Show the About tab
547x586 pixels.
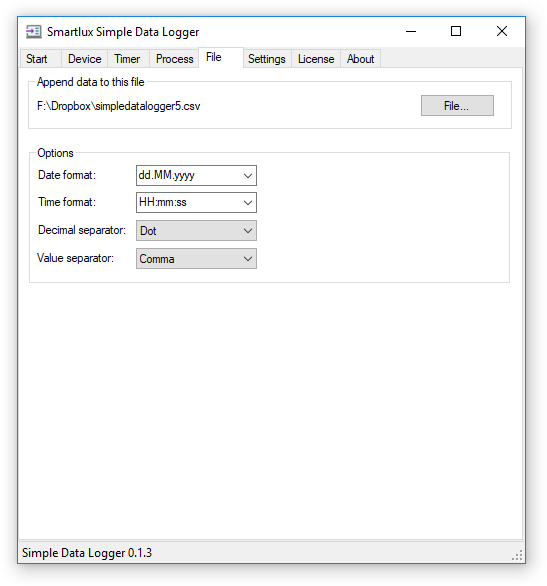(361, 59)
